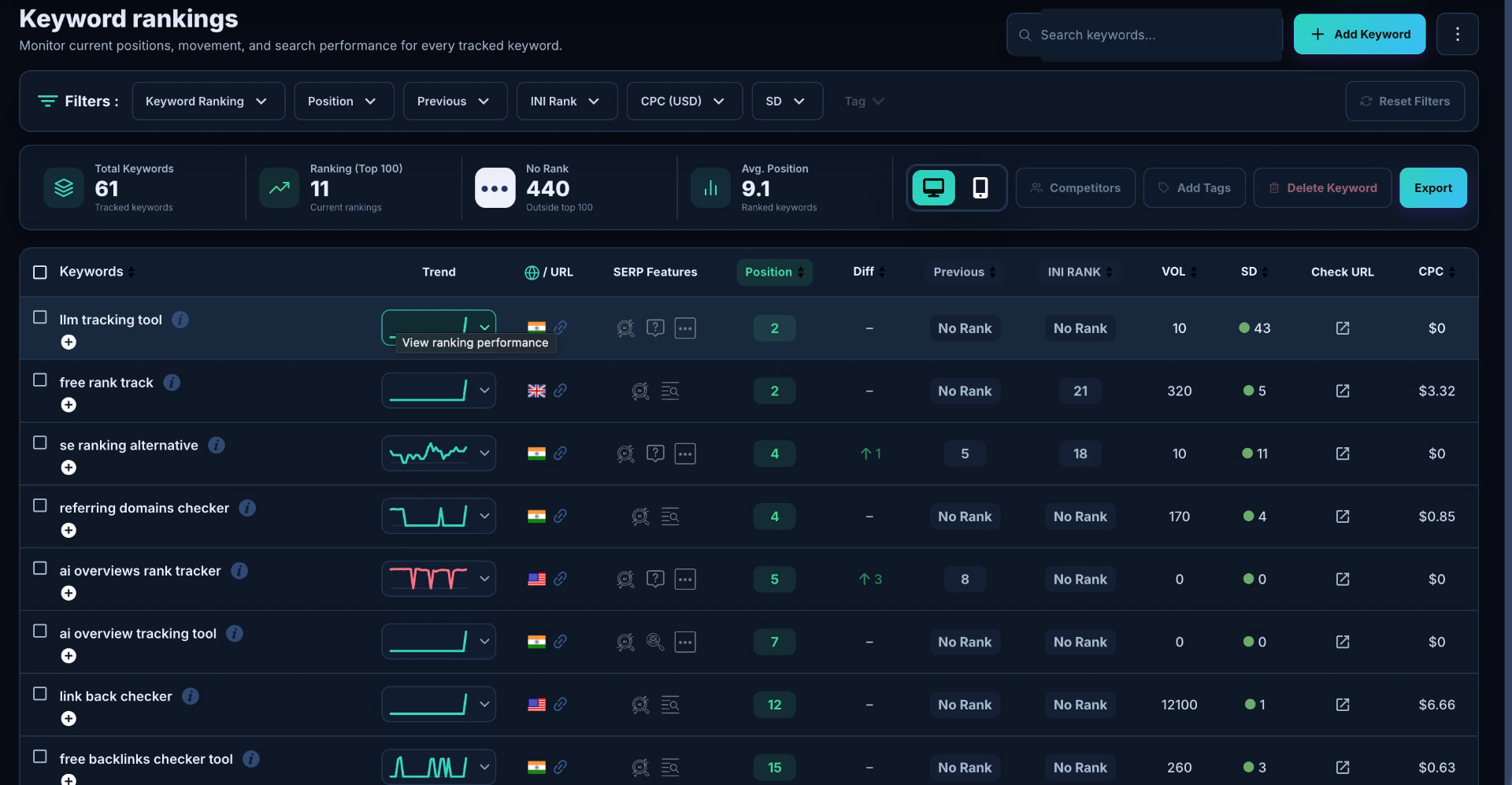This screenshot has height=785, width=1512.
Task: Click info icon next to llm tracking tool
Action: pyautogui.click(x=180, y=320)
